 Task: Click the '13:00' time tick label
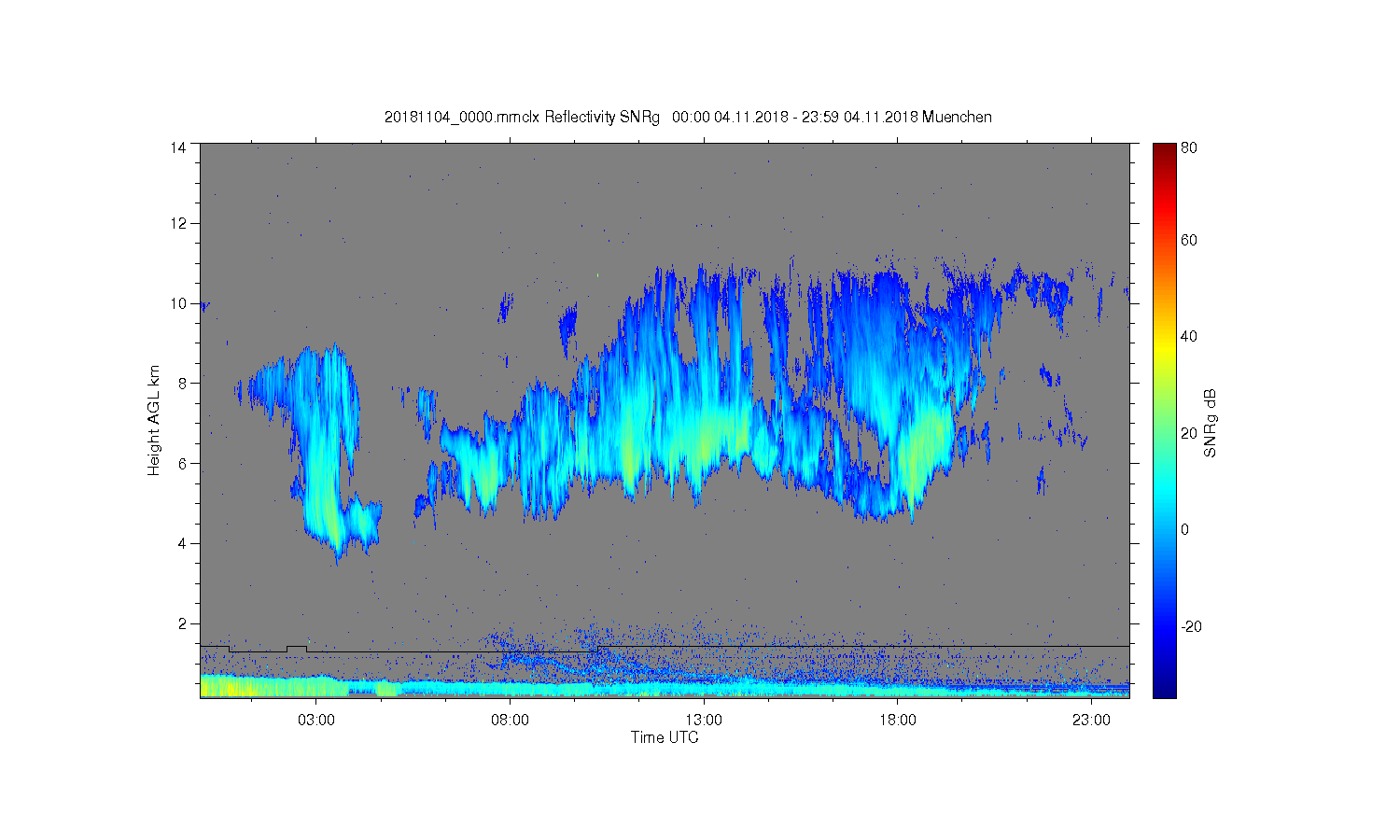704,720
